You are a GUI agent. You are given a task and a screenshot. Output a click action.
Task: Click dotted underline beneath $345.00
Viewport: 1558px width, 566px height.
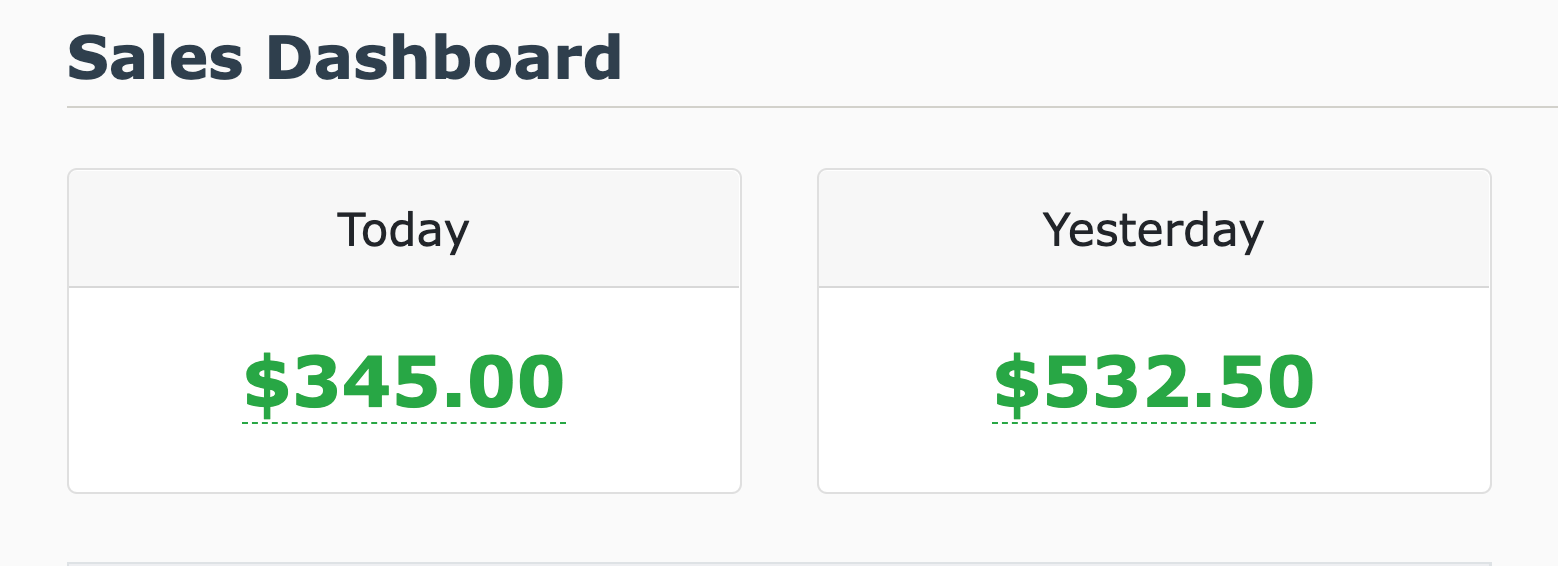(x=404, y=423)
